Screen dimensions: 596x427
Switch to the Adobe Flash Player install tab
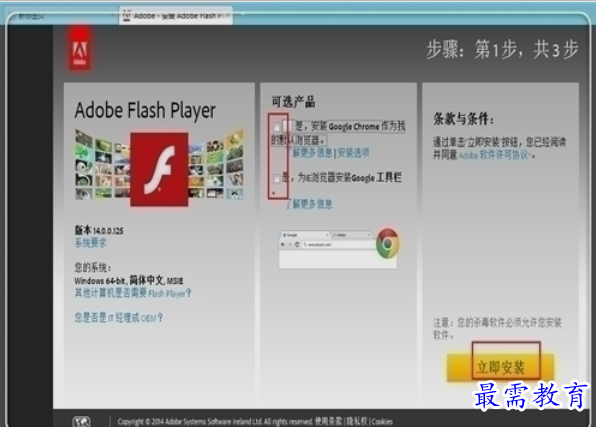(x=176, y=16)
